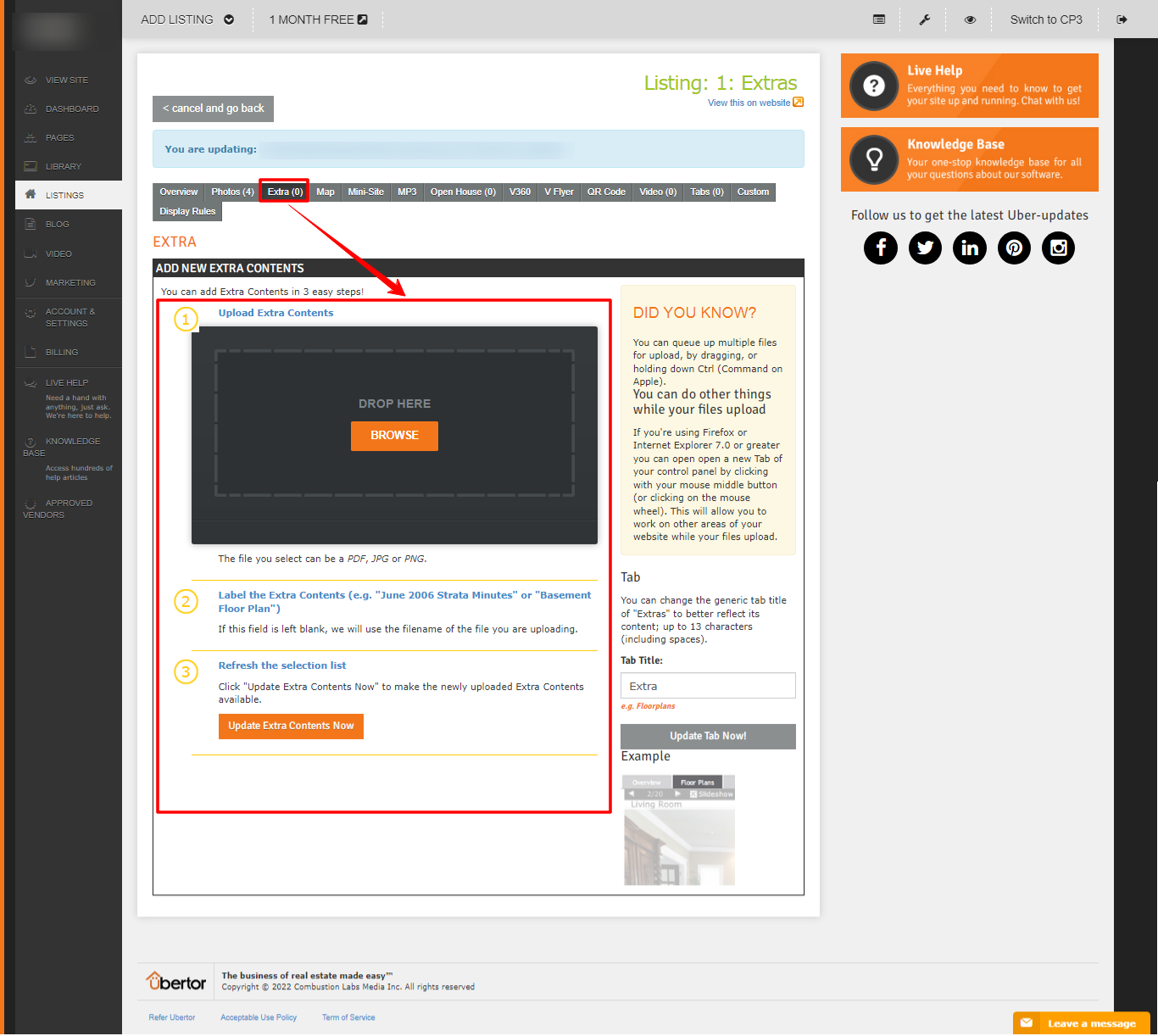
Task: Open the Instagram social icon
Action: (x=1058, y=248)
